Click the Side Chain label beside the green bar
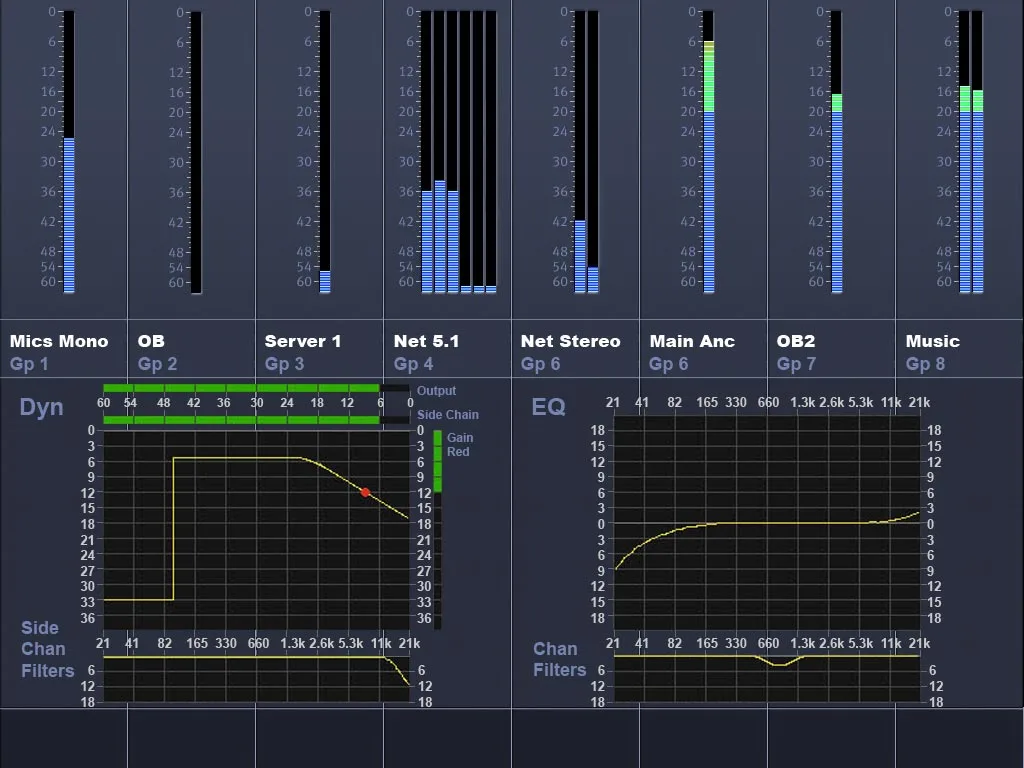Screen dimensions: 1024x768 (x=448, y=415)
